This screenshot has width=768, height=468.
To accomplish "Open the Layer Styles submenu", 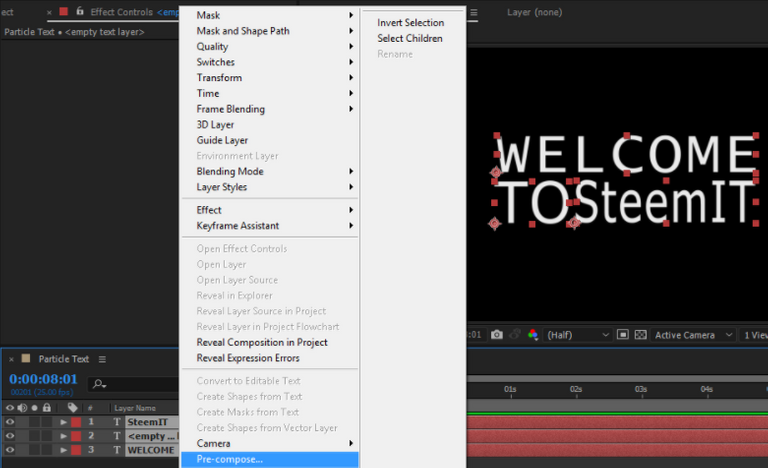I will tap(270, 187).
